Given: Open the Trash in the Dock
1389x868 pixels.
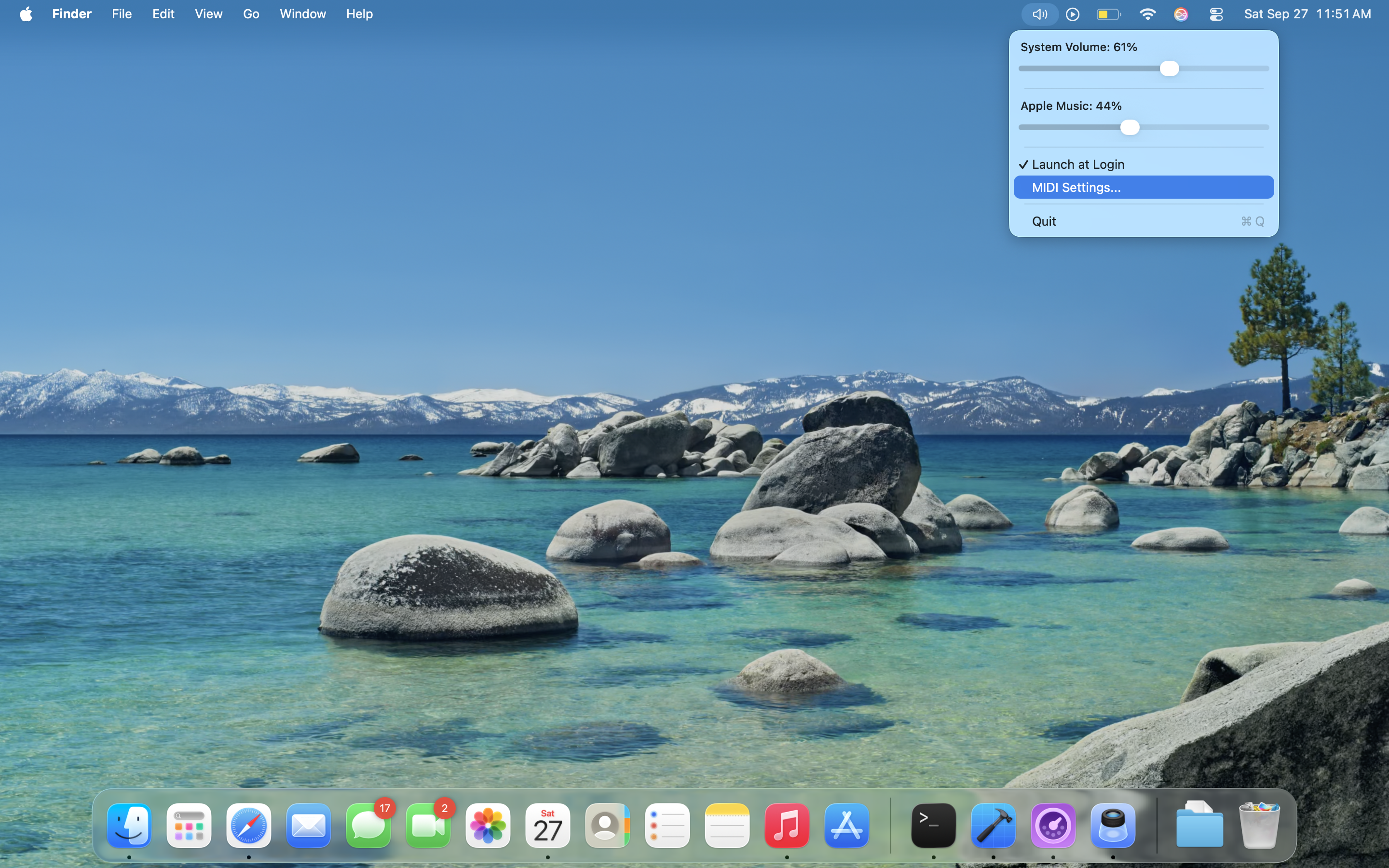Looking at the screenshot, I should tap(1259, 826).
